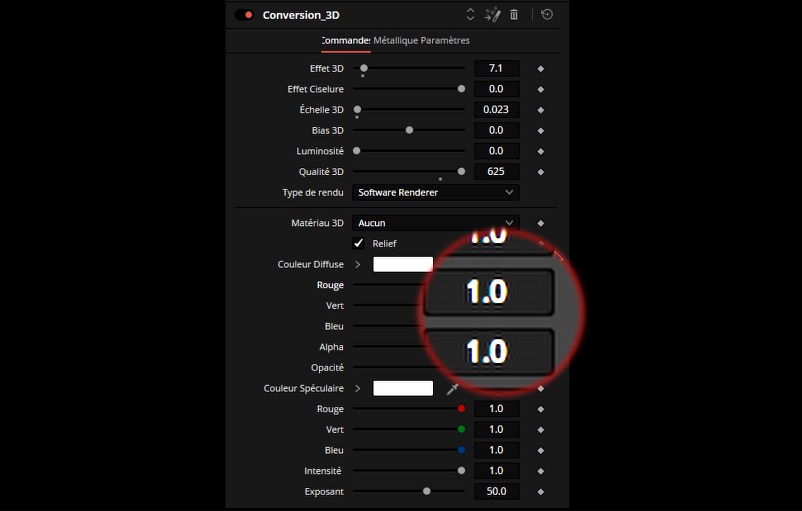The width and height of the screenshot is (802, 511).
Task: Click keyframe diamond for Effet 3D
Action: [x=541, y=69]
